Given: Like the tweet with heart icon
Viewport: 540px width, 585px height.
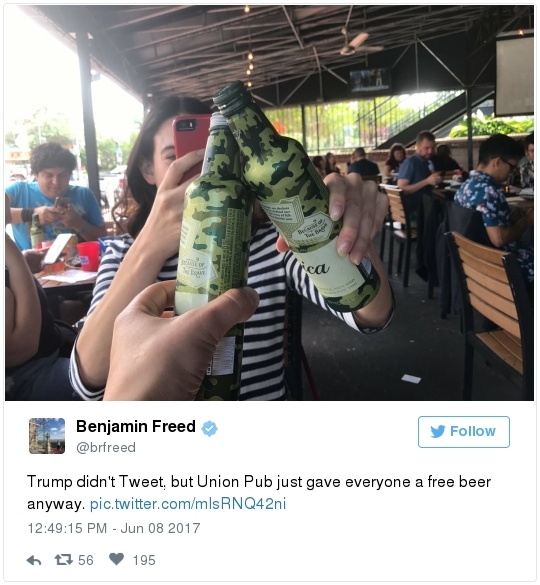Looking at the screenshot, I should [116, 559].
